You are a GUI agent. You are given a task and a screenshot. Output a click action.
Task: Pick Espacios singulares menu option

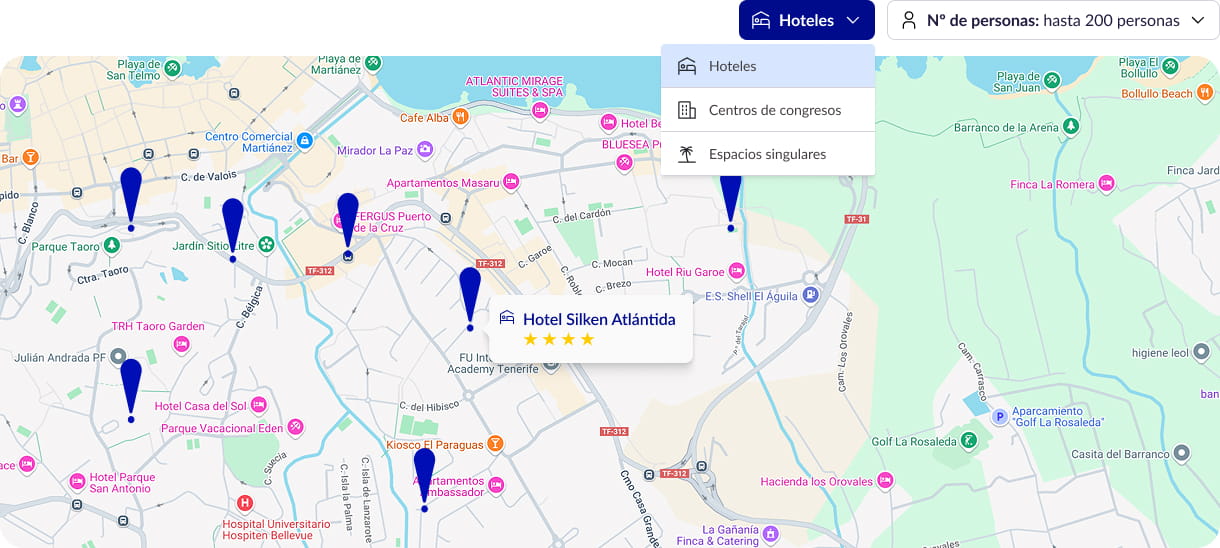coord(767,154)
